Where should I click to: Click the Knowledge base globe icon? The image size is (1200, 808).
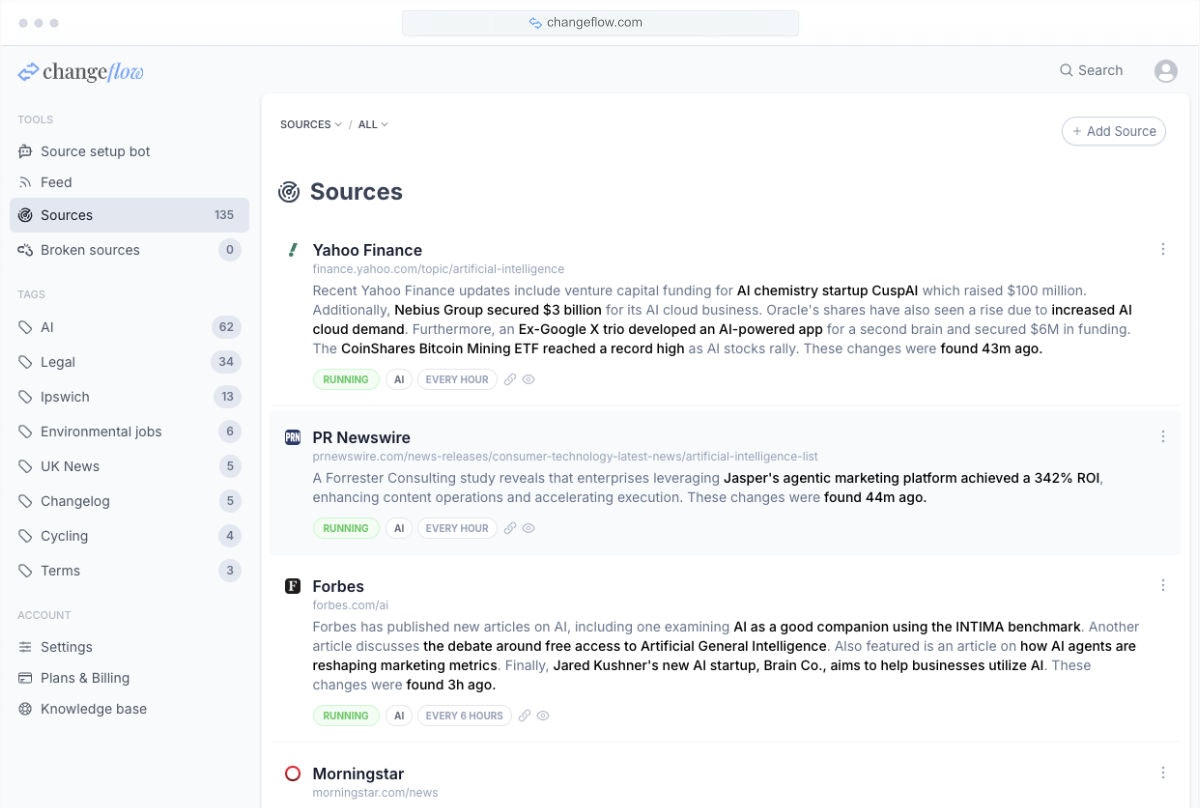pyautogui.click(x=24, y=708)
